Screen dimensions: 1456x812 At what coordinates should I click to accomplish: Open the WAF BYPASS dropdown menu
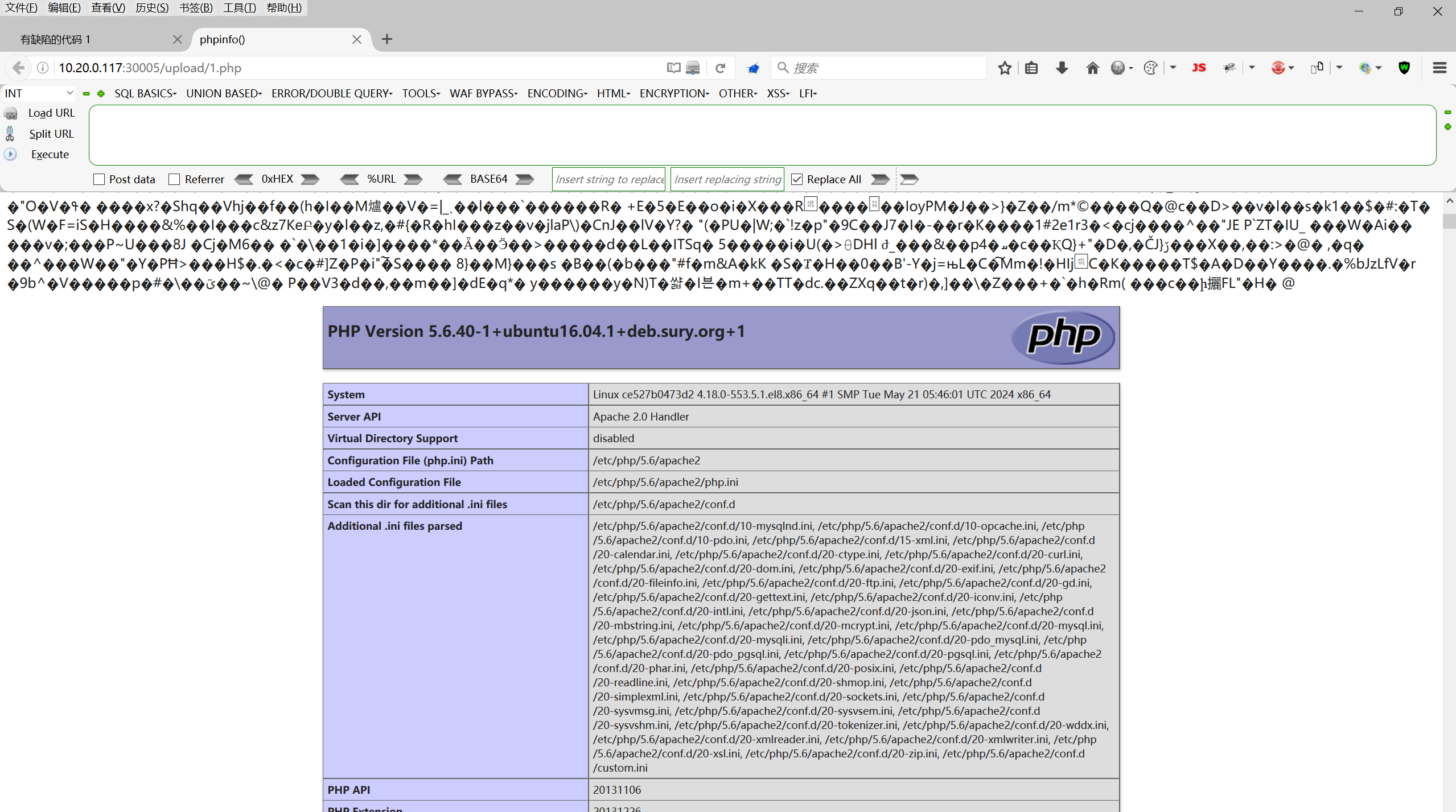click(x=483, y=93)
